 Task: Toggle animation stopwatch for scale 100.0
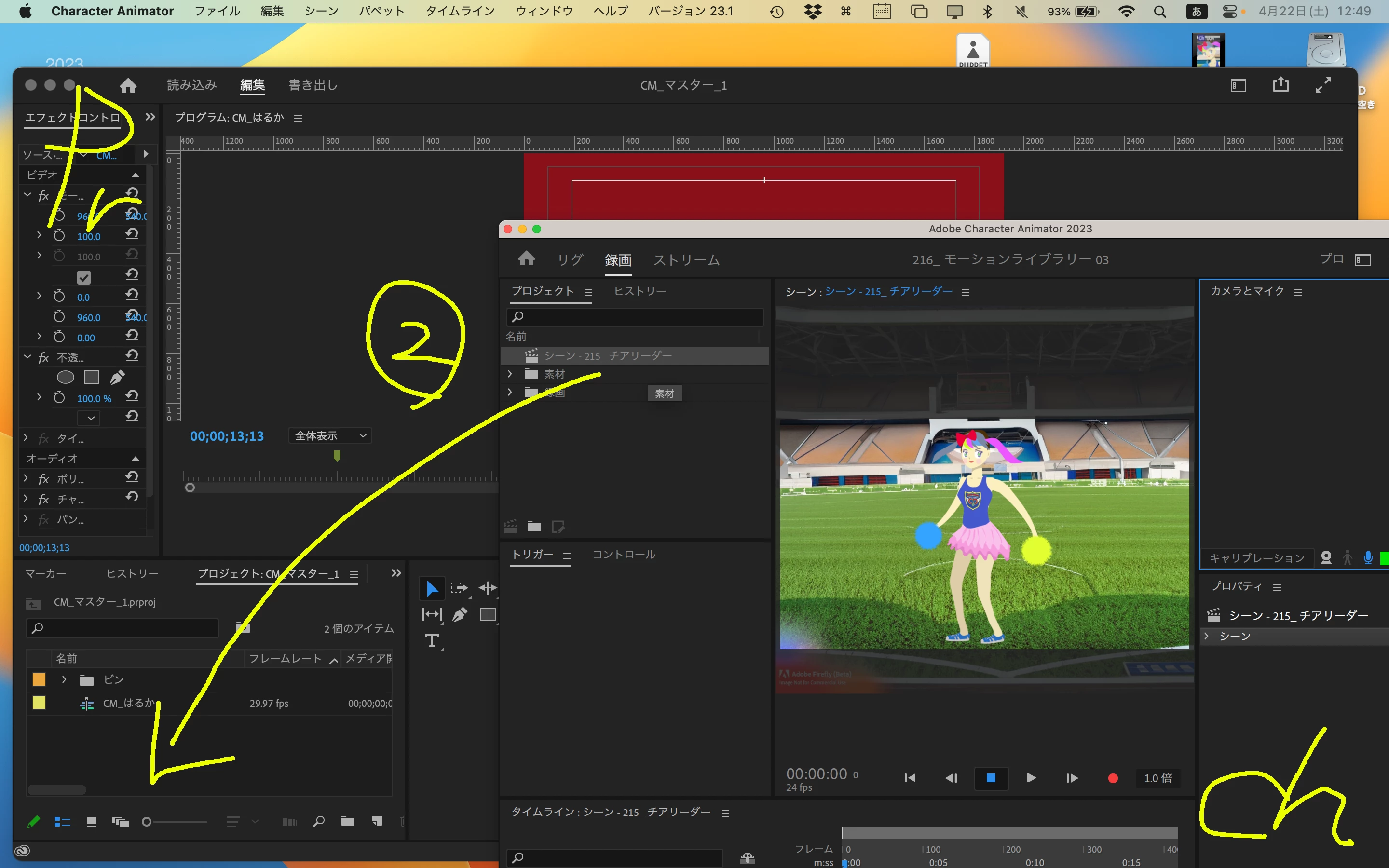[x=59, y=235]
